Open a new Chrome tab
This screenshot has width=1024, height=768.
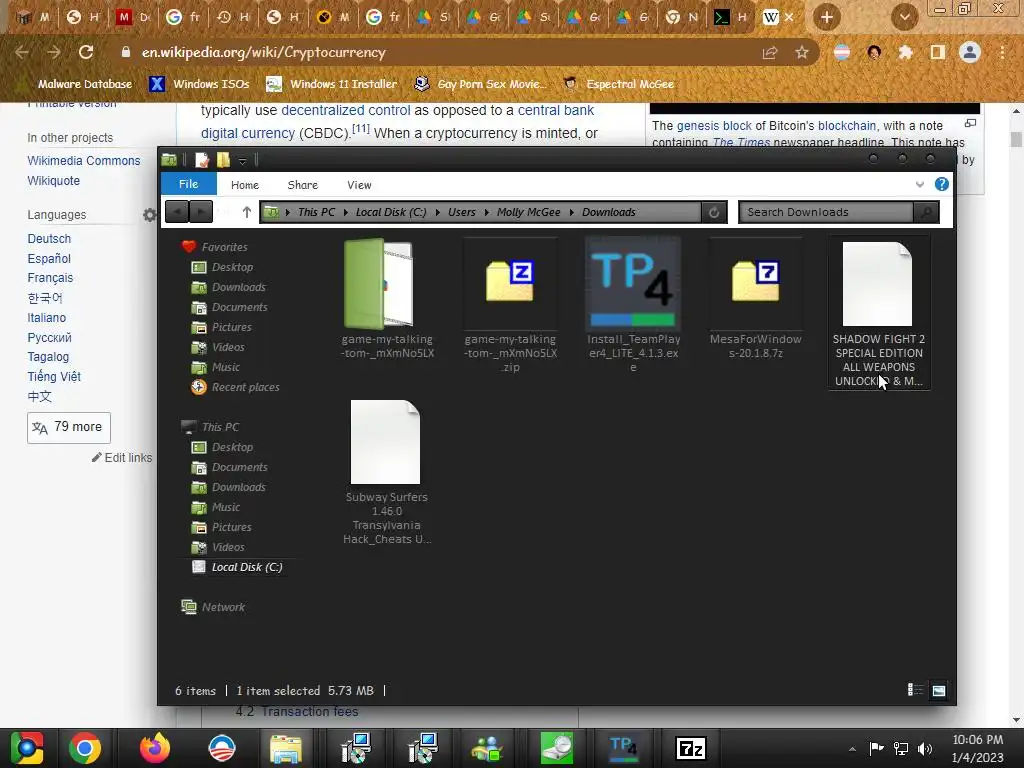(826, 17)
